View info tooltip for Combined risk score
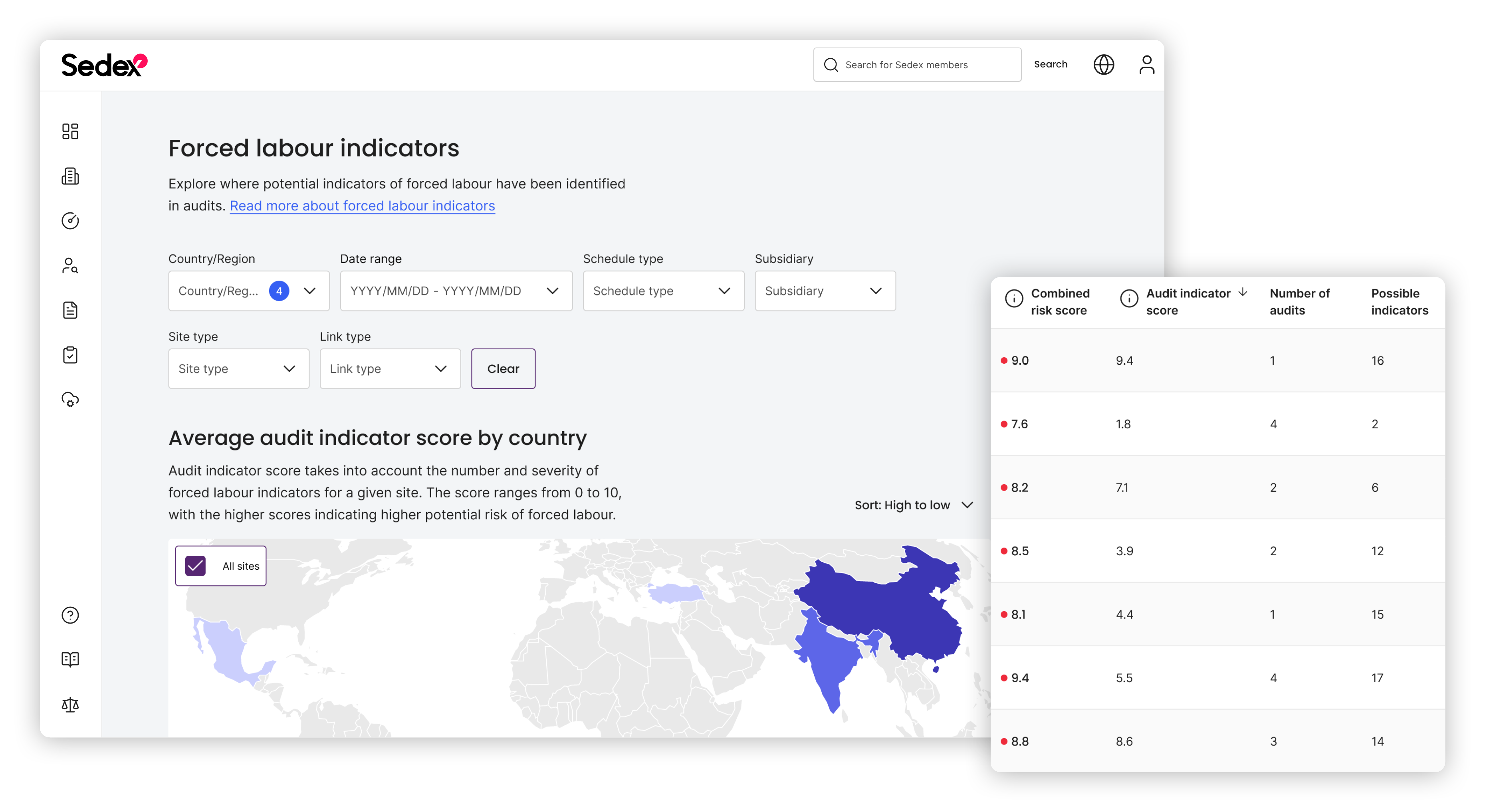Viewport: 1485px width, 812px height. pyautogui.click(x=1014, y=299)
